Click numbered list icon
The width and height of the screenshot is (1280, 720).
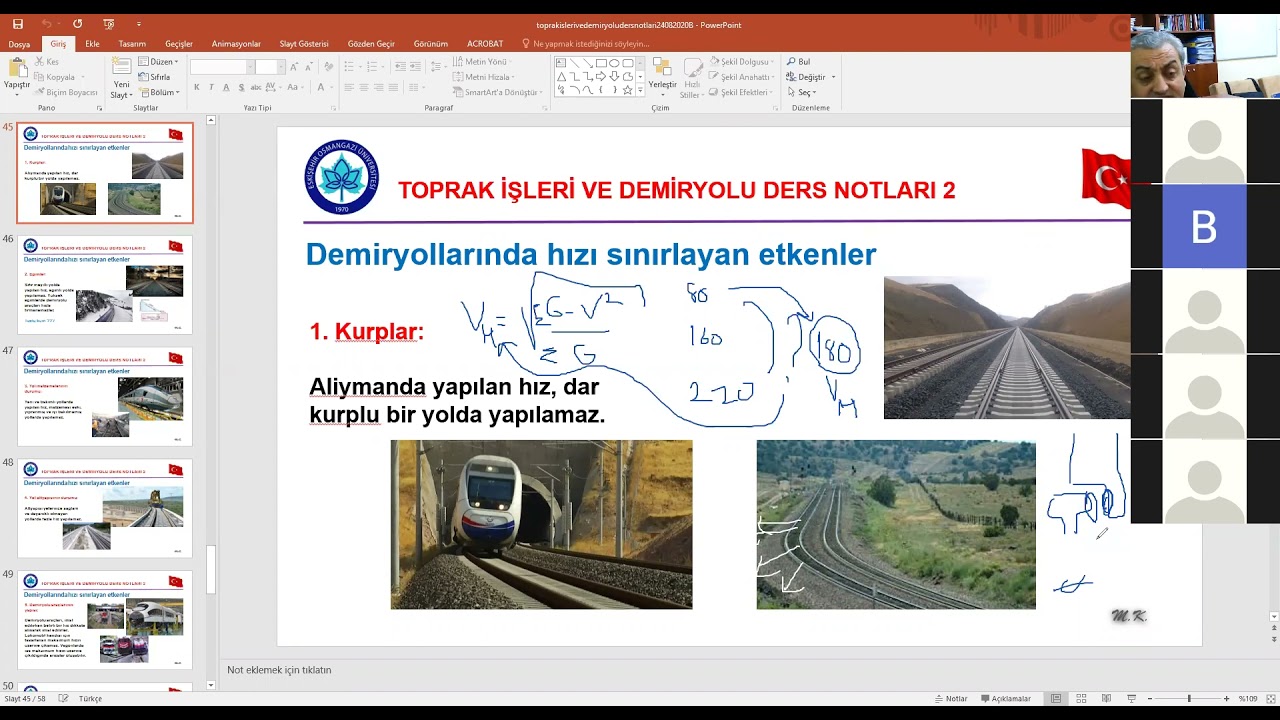(372, 67)
